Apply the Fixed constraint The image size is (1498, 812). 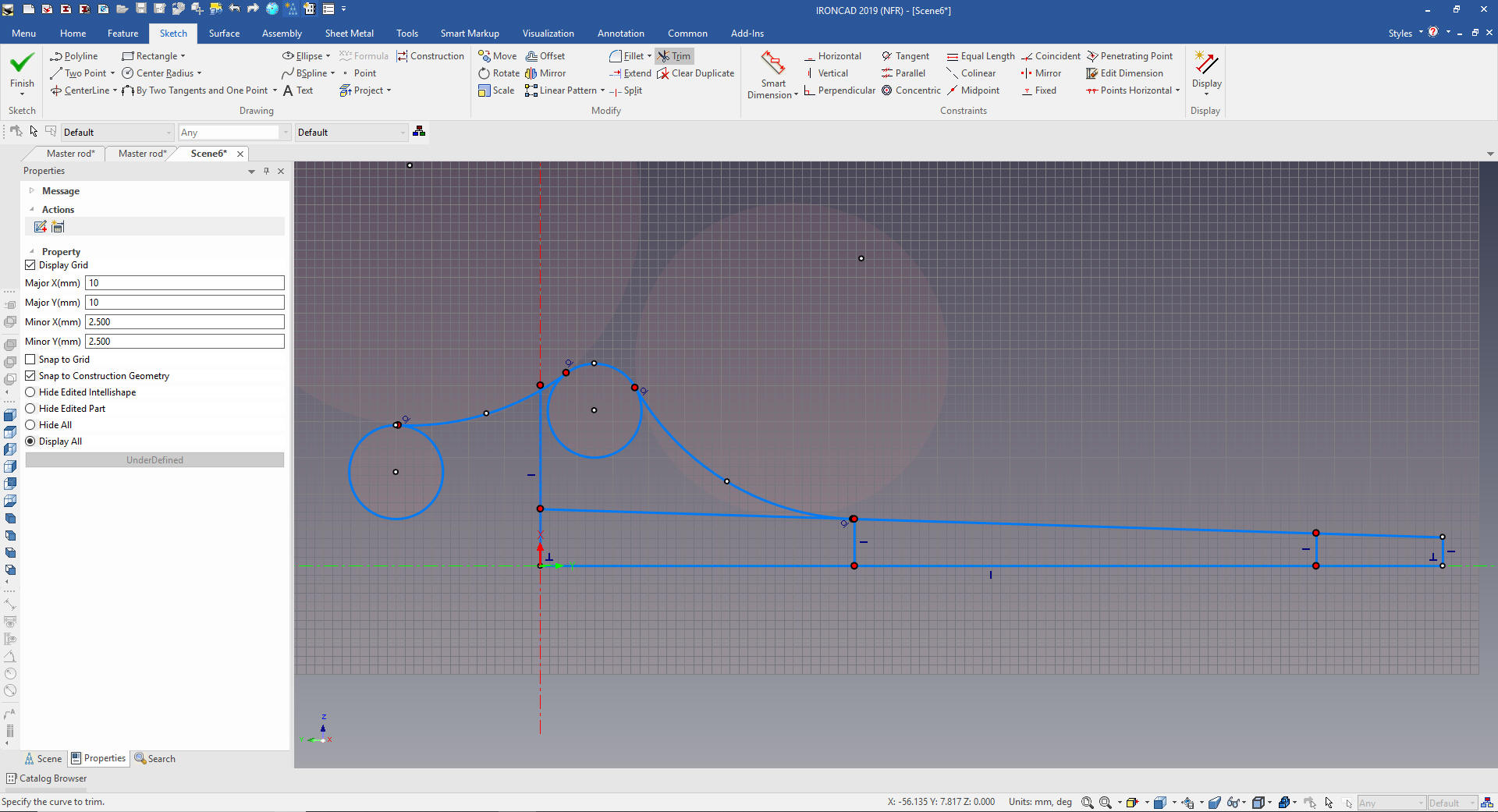coord(1038,90)
